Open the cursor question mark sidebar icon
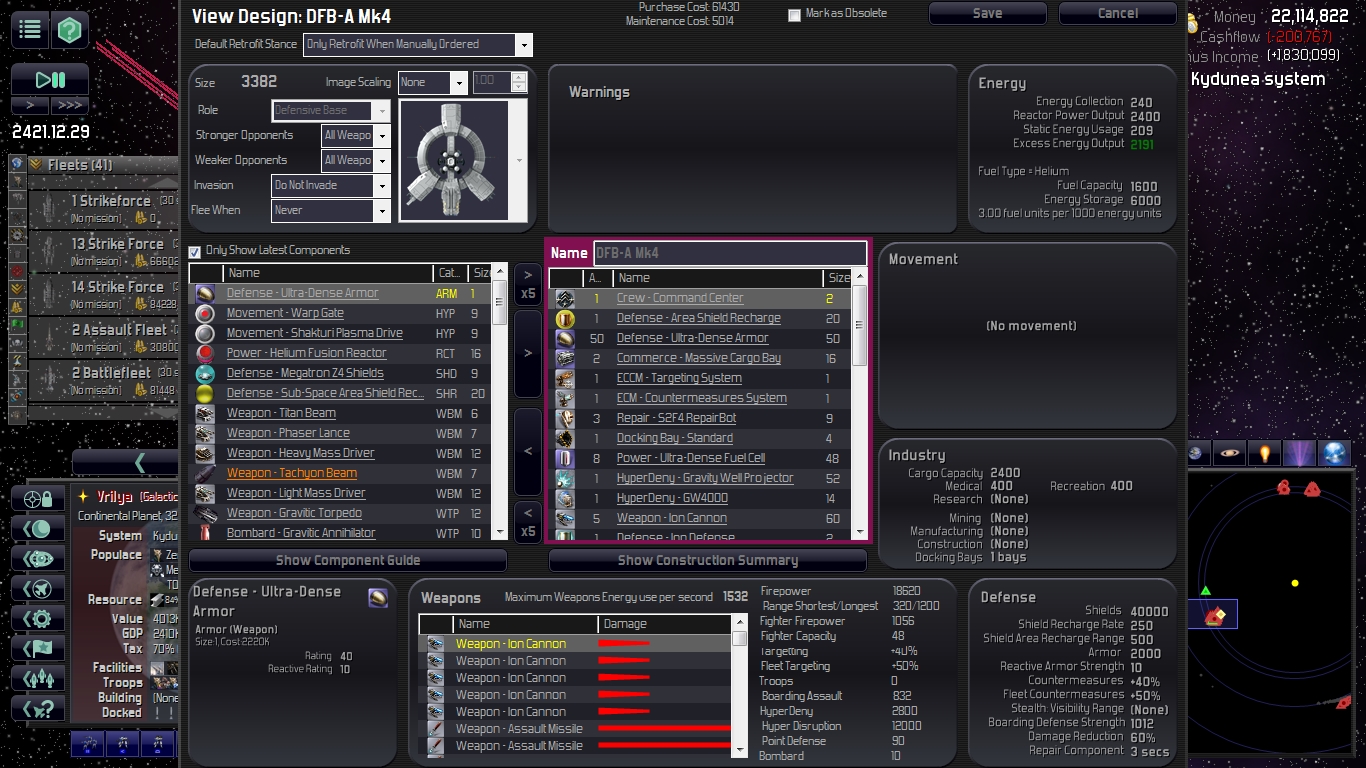This screenshot has height=768, width=1366. [x=38, y=708]
